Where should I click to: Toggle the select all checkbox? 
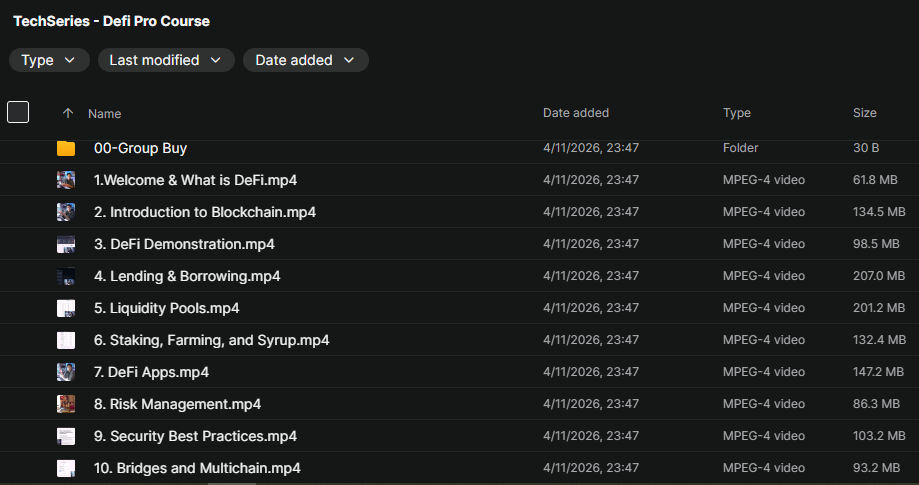coord(18,112)
